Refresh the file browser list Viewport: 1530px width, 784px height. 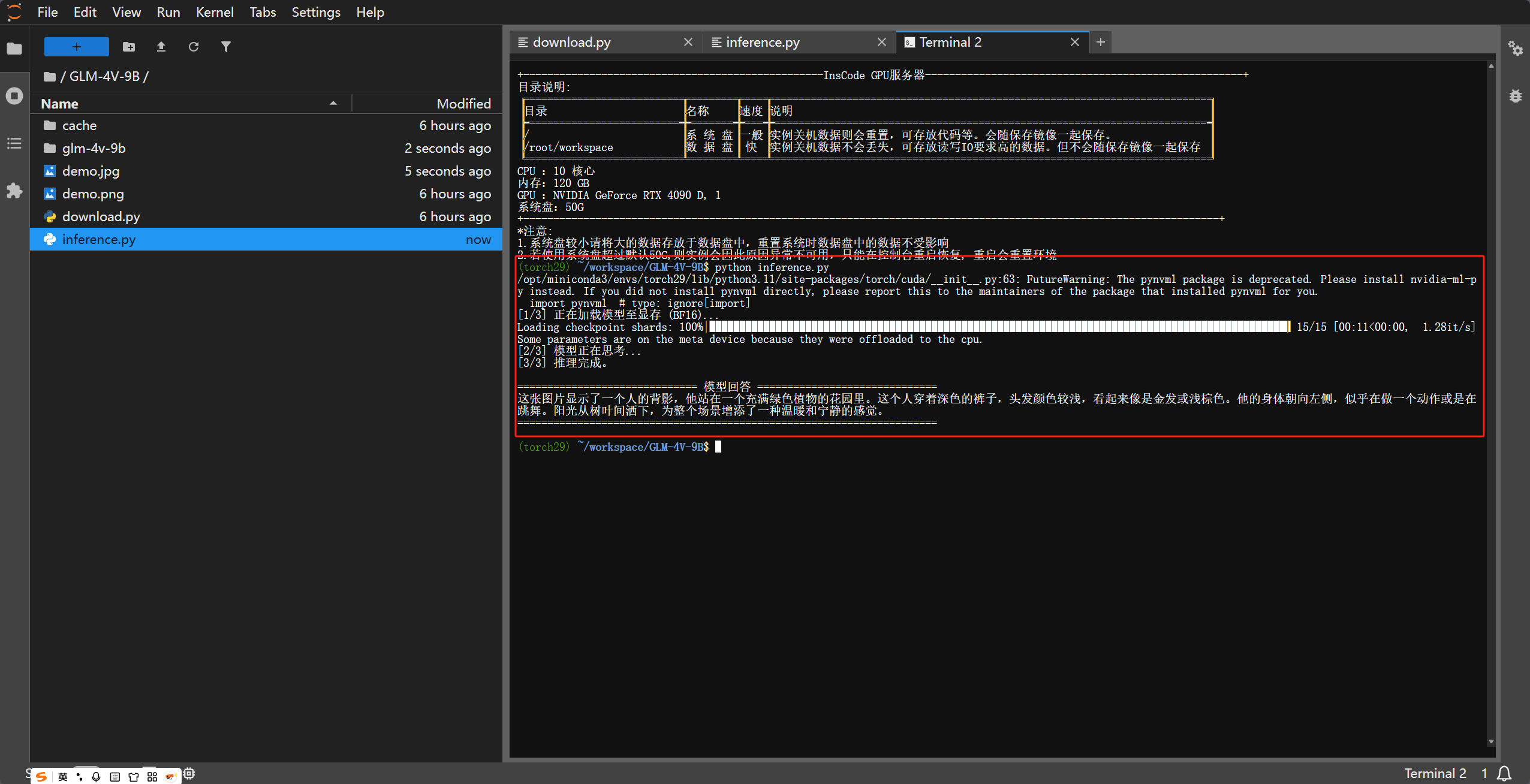pos(194,47)
